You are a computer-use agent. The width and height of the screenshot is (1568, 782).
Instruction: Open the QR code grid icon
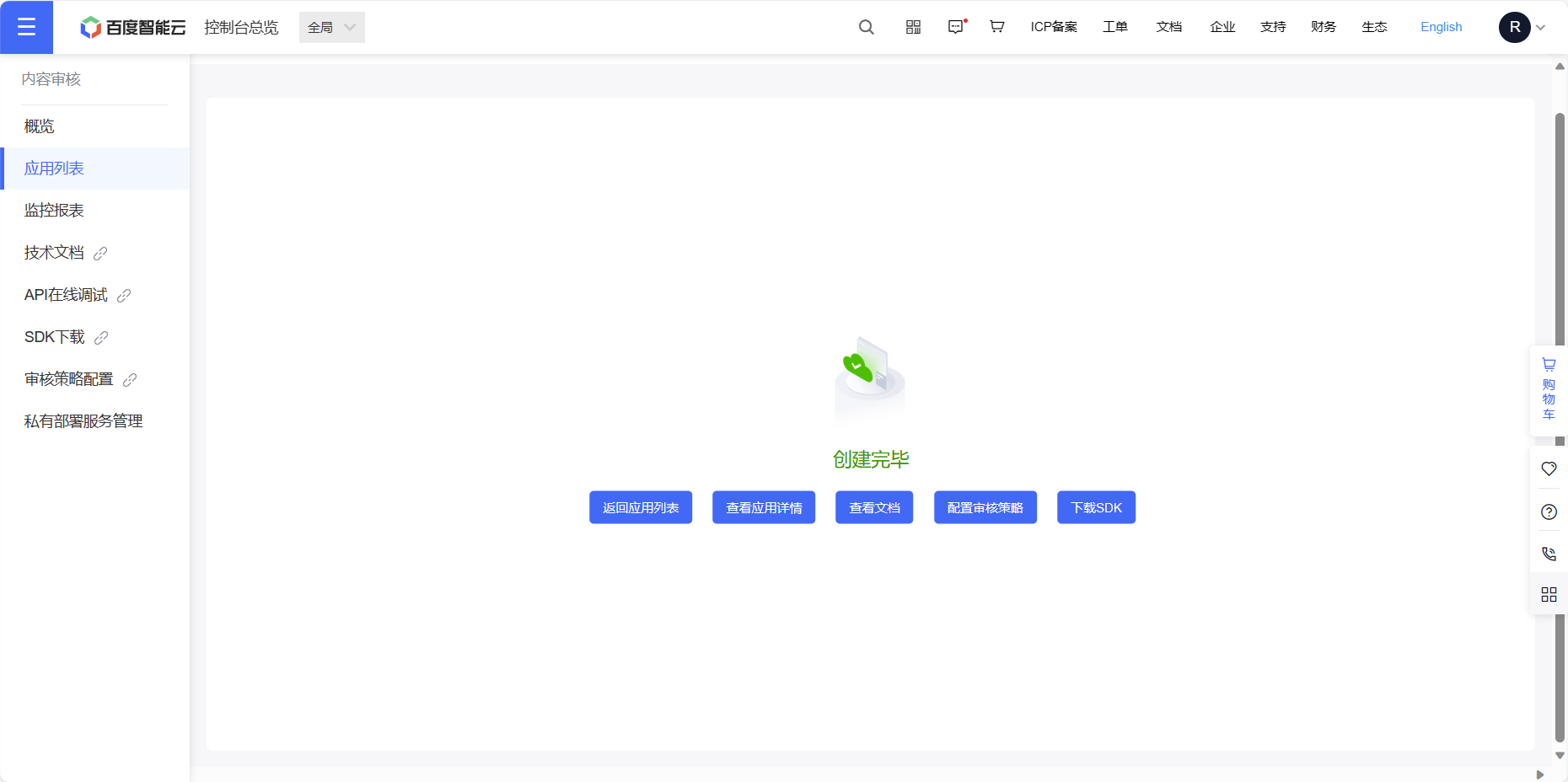pos(913,27)
